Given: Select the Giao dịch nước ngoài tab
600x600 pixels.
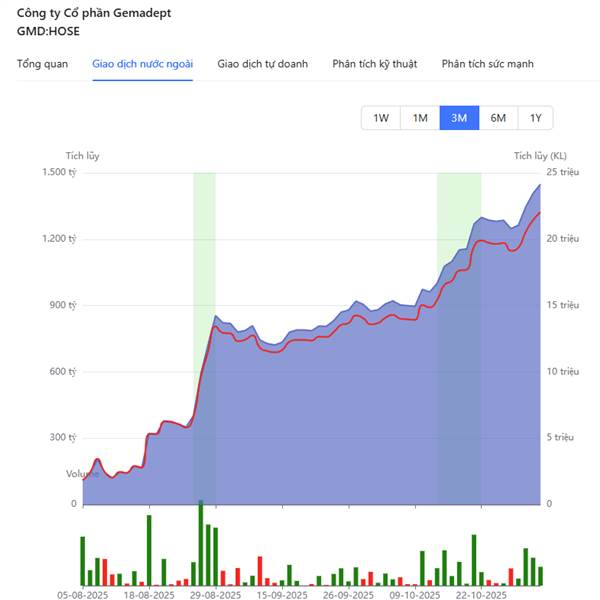Looking at the screenshot, I should coord(143,64).
